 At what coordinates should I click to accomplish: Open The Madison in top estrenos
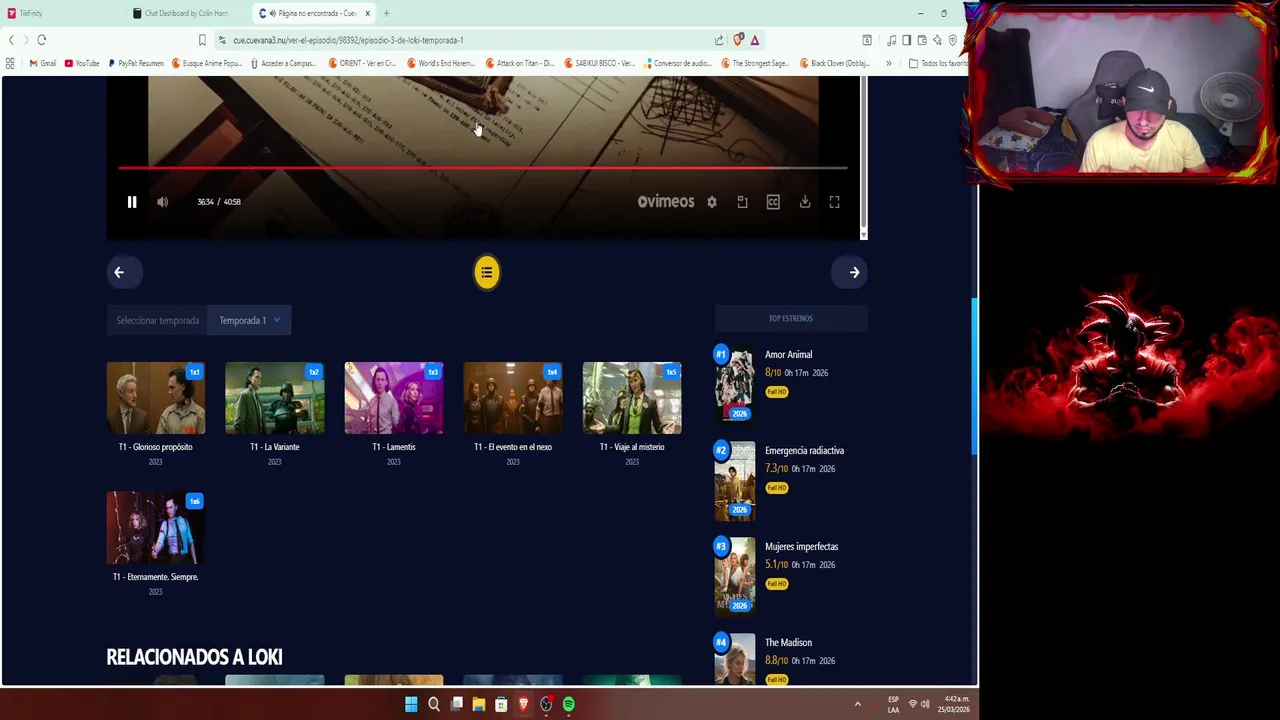(x=788, y=642)
